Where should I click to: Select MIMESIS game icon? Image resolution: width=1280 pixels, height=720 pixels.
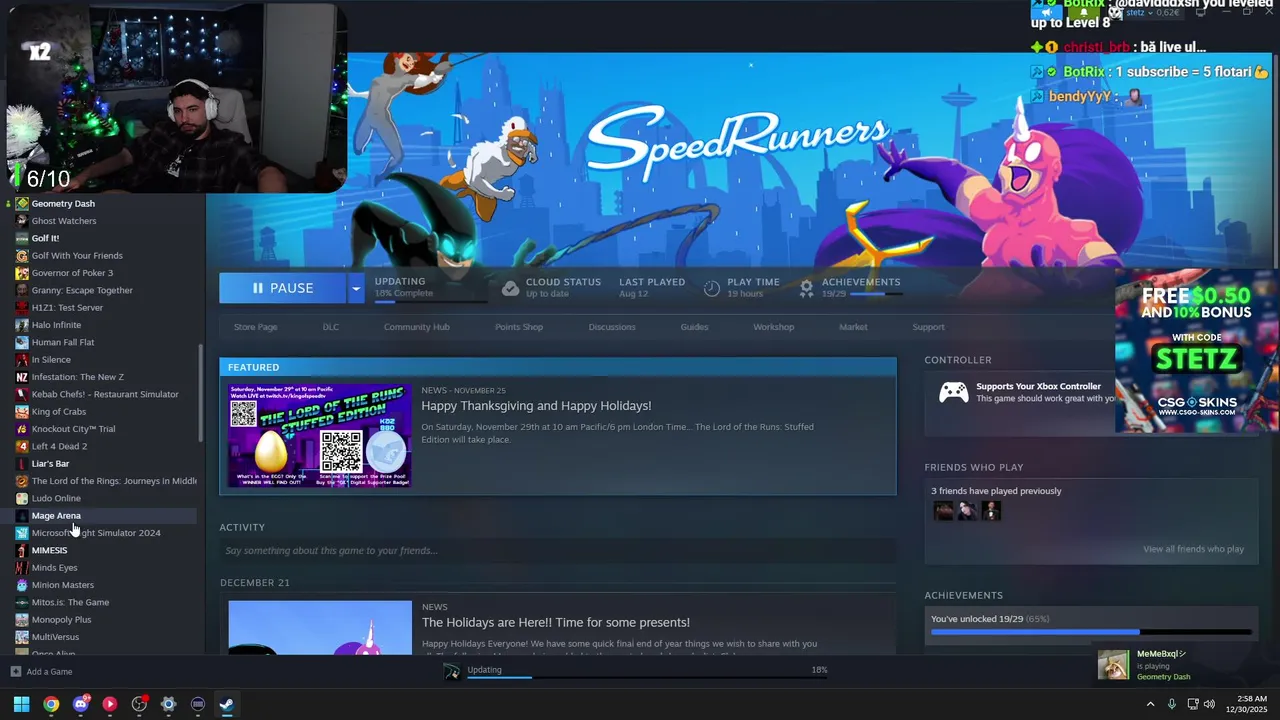tap(22, 550)
